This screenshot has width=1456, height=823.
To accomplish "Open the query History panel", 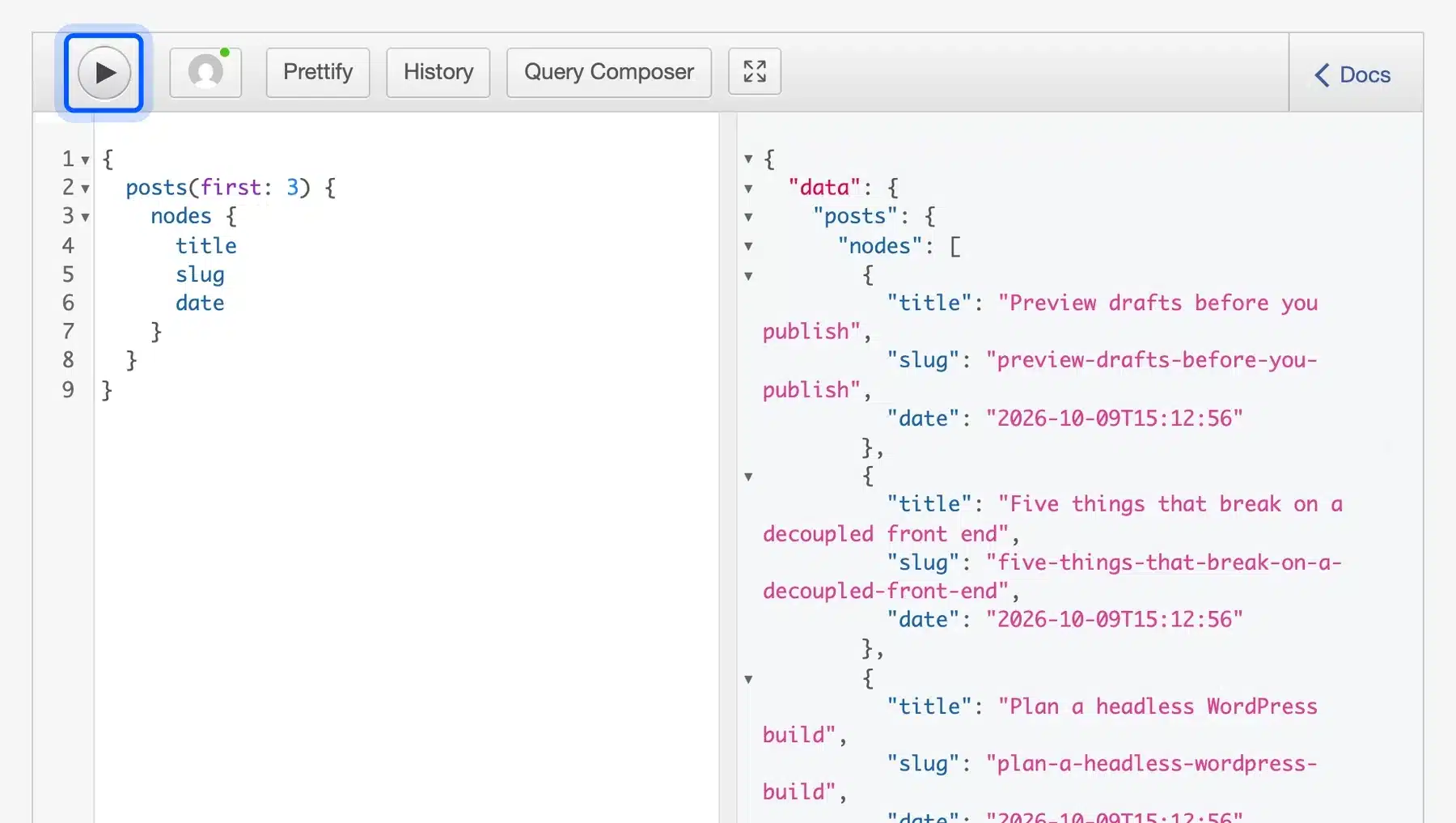I will click(438, 72).
